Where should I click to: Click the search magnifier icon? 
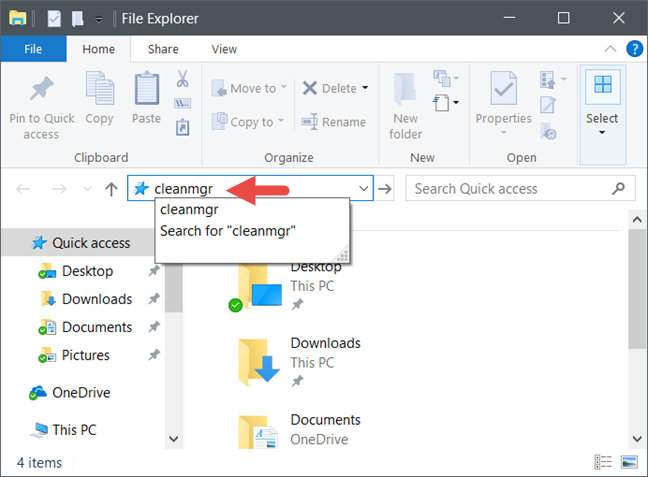click(x=619, y=188)
